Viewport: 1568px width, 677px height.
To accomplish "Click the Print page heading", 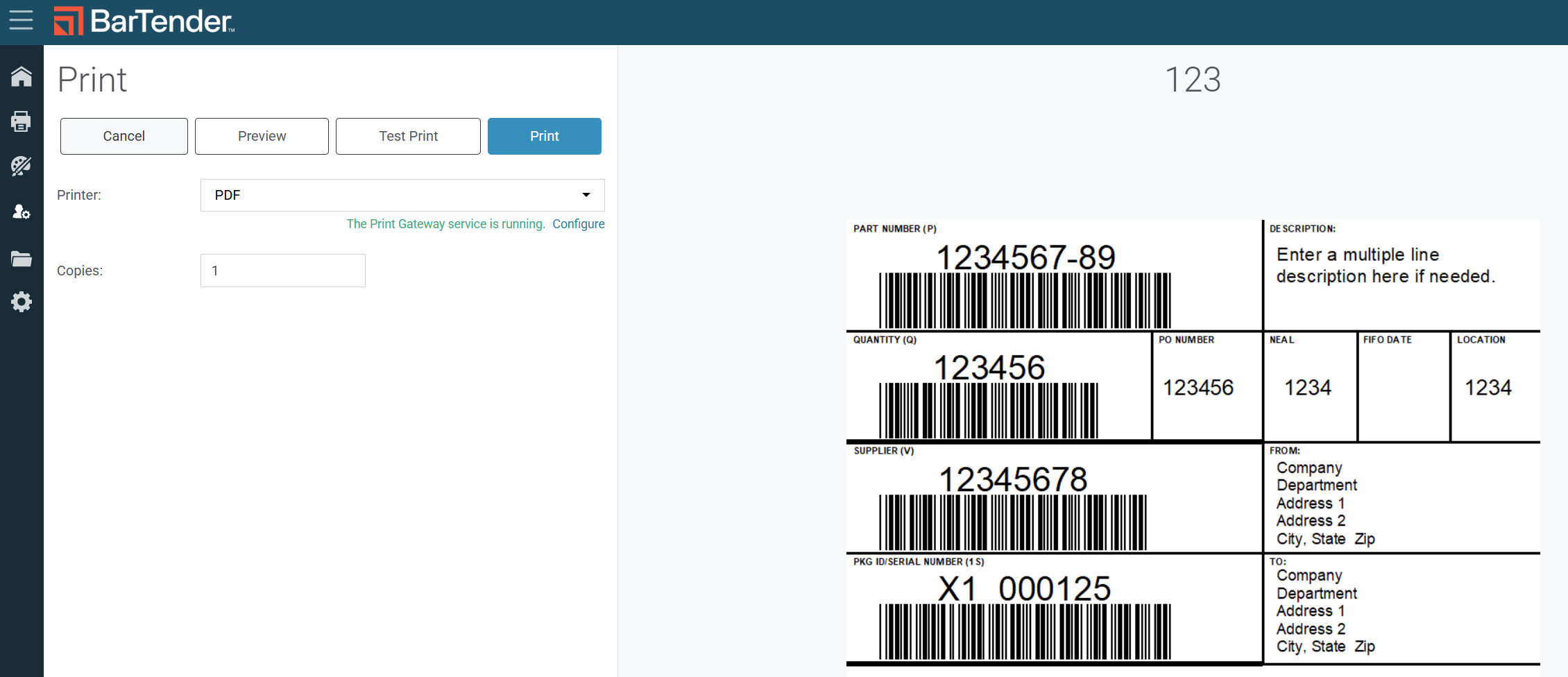I will tap(92, 80).
